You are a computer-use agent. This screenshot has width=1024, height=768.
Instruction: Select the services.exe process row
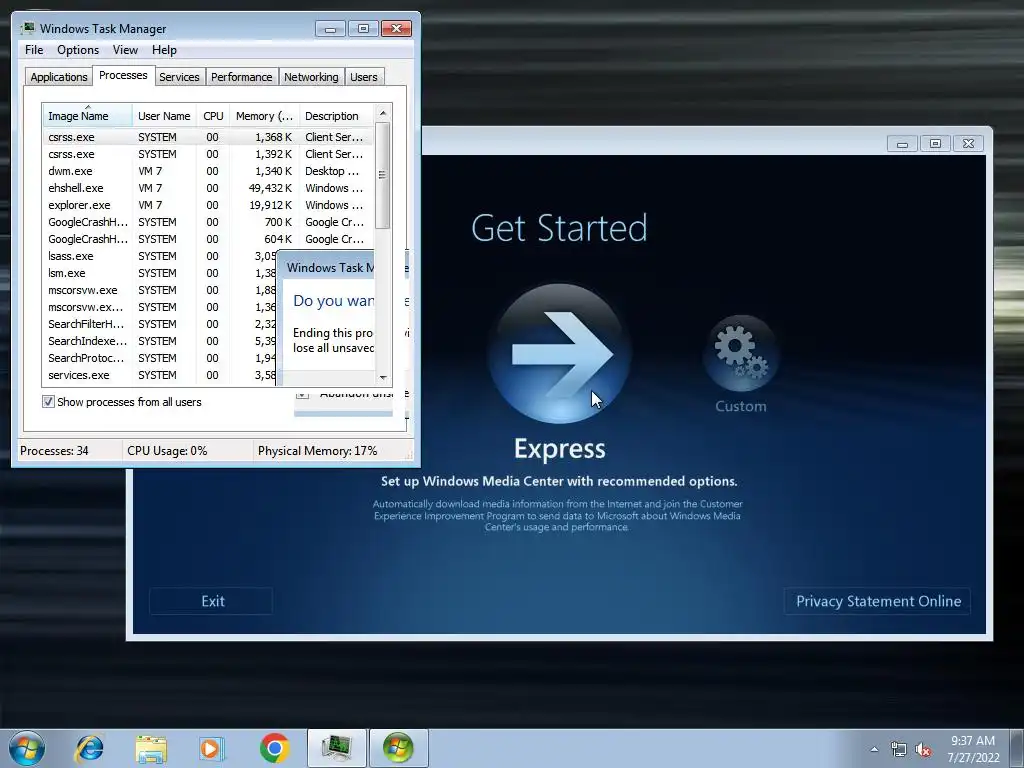[160, 375]
